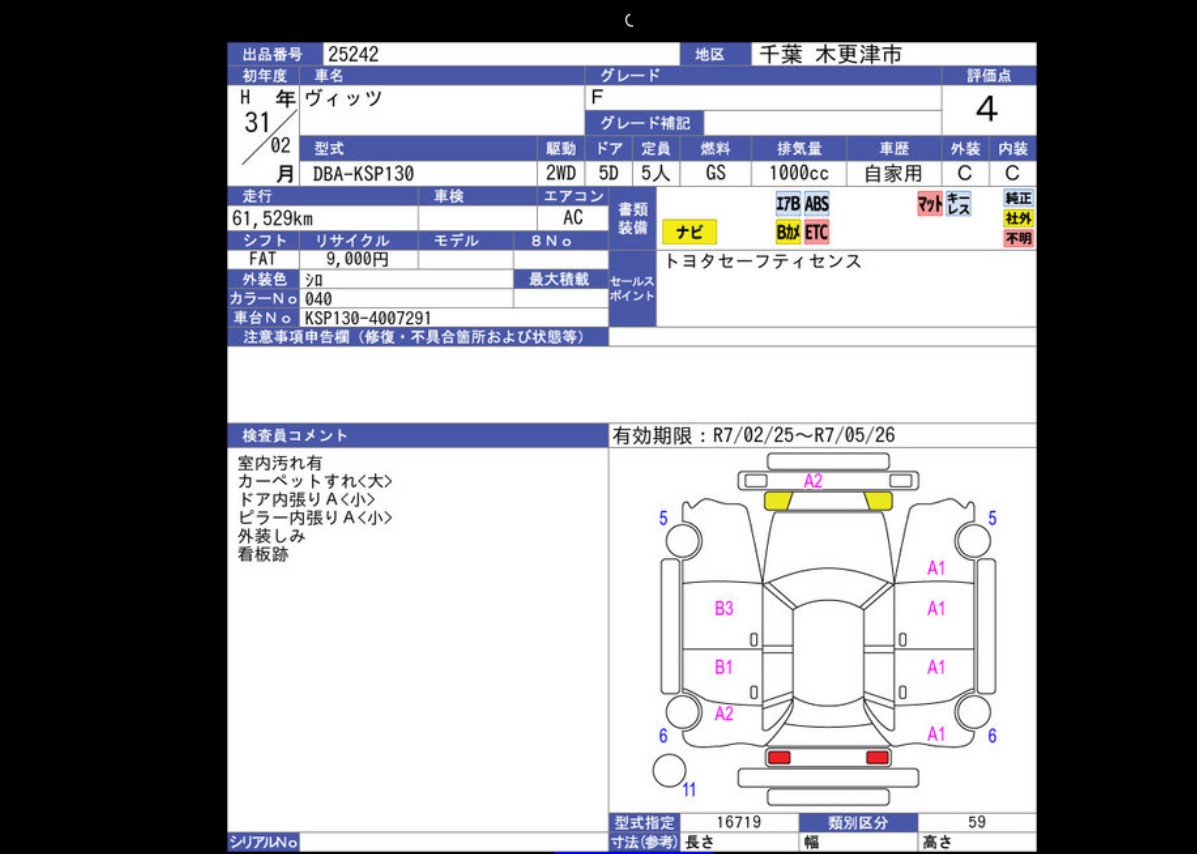Click the A2 mark near left rear wheel
Viewport: 1197px width, 854px height.
click(x=724, y=714)
